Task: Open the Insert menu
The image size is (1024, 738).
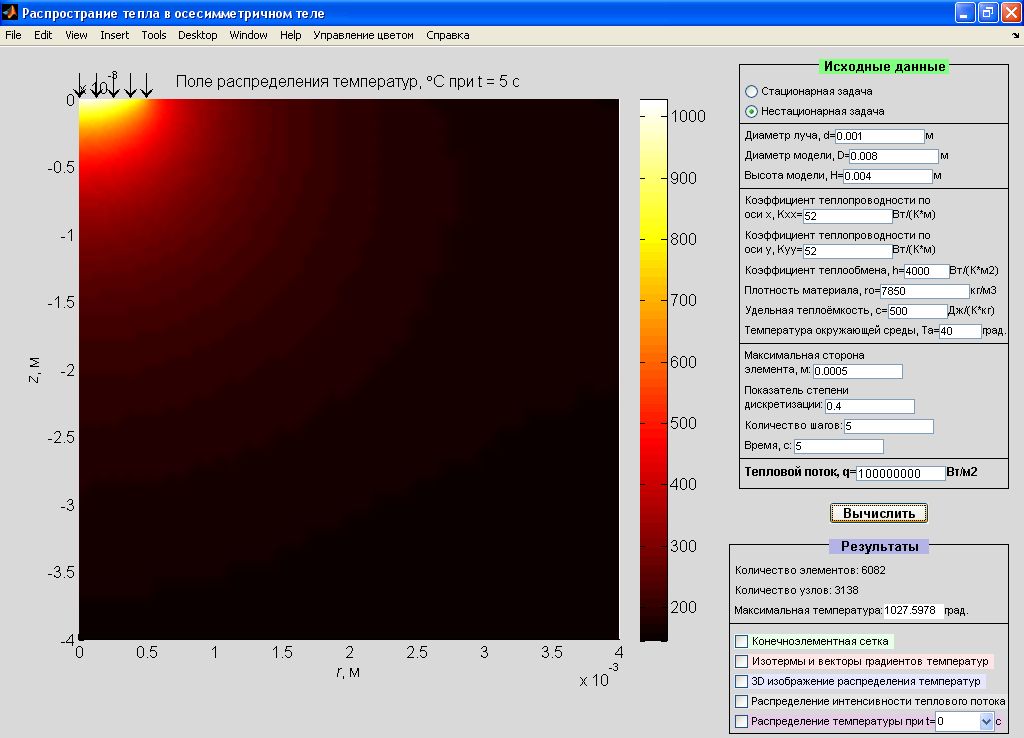Action: (x=114, y=35)
